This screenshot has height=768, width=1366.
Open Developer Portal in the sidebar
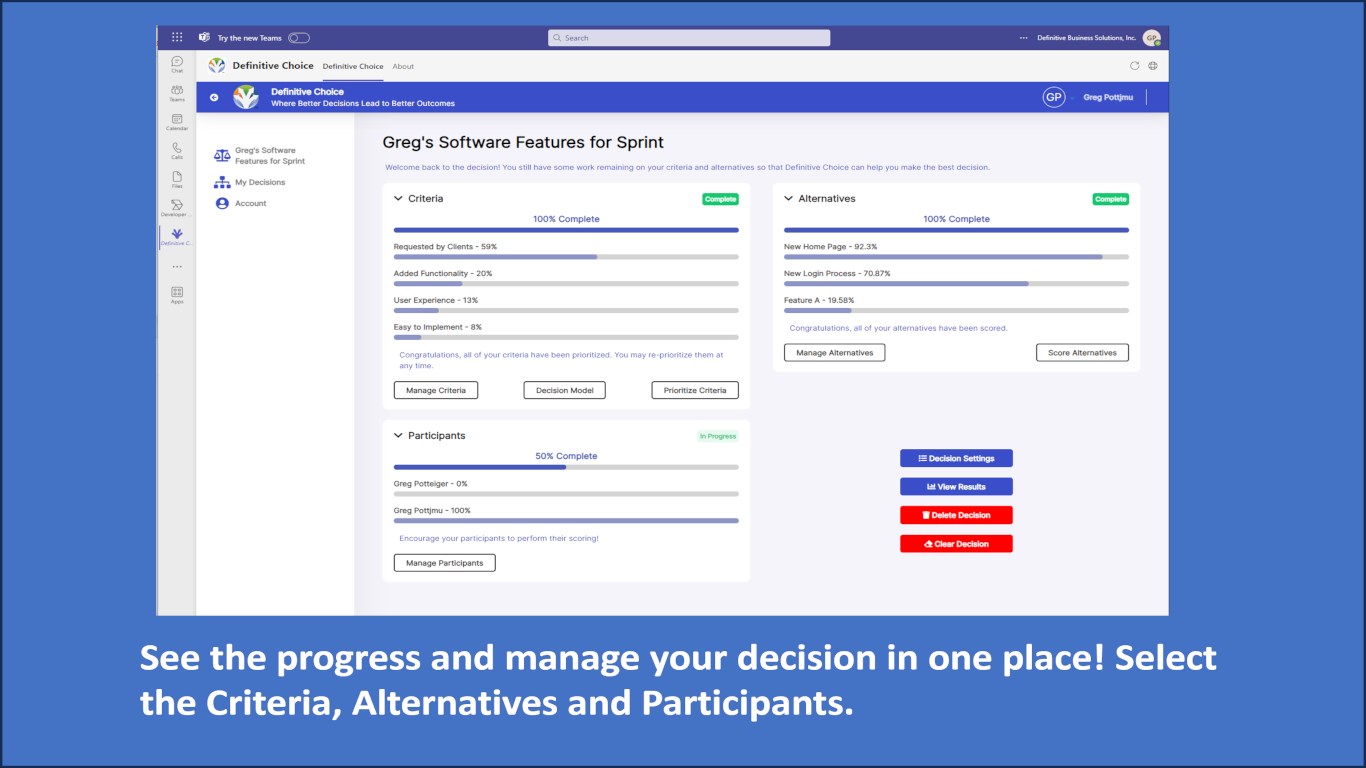pyautogui.click(x=177, y=208)
